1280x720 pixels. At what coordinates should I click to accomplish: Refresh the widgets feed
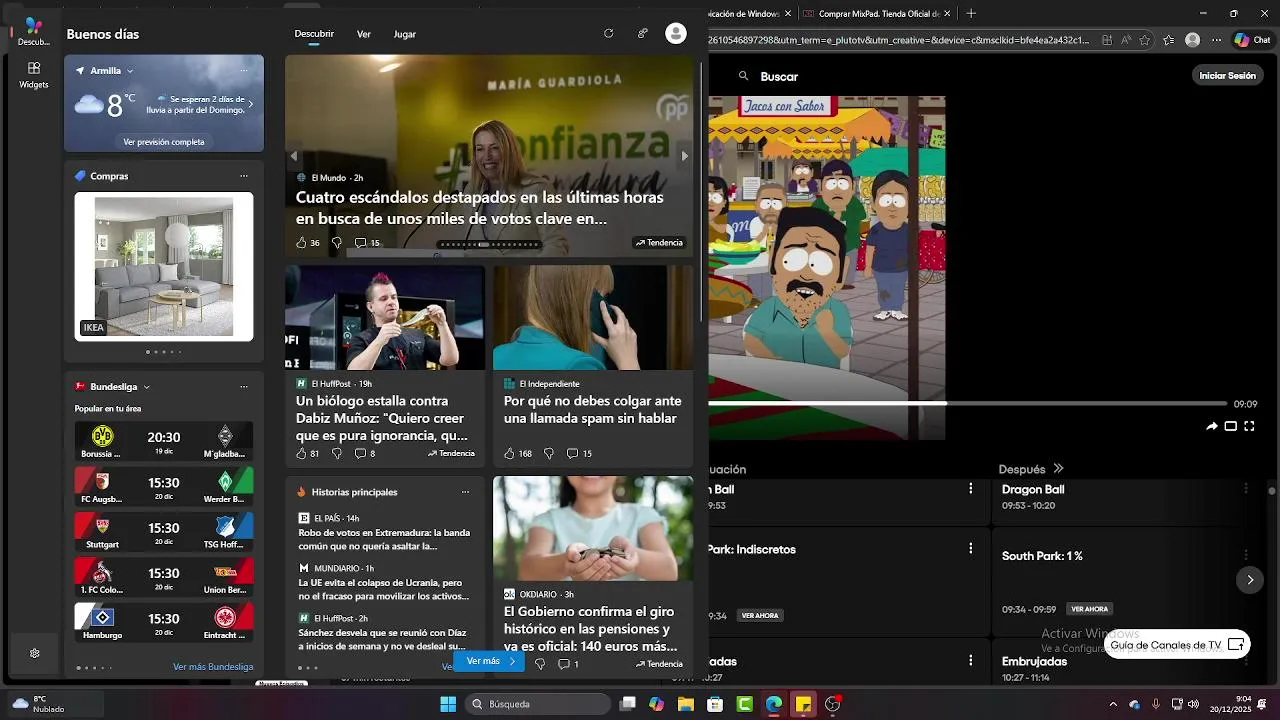pyautogui.click(x=608, y=33)
